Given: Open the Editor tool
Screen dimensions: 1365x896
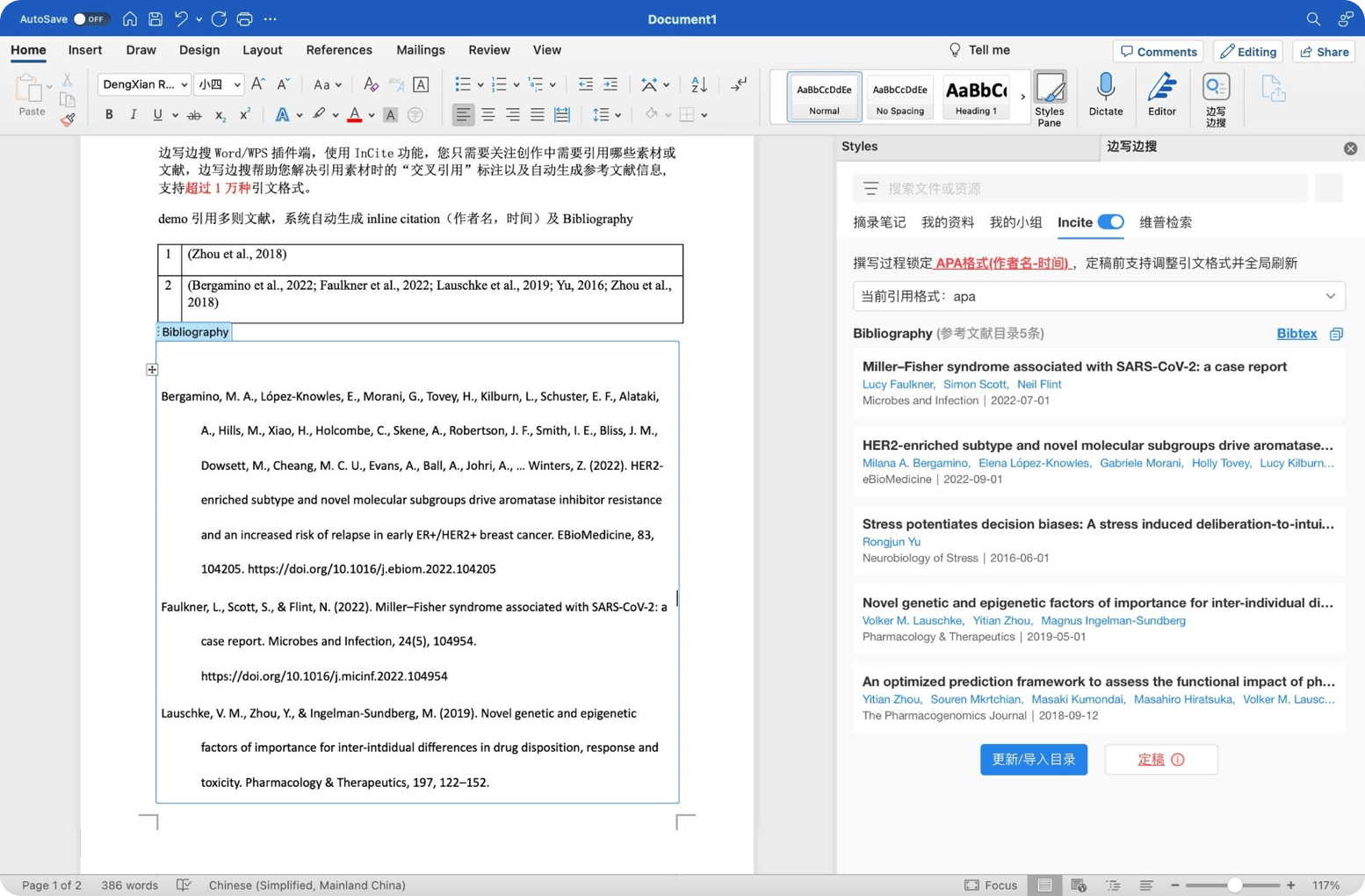Looking at the screenshot, I should tap(1162, 95).
